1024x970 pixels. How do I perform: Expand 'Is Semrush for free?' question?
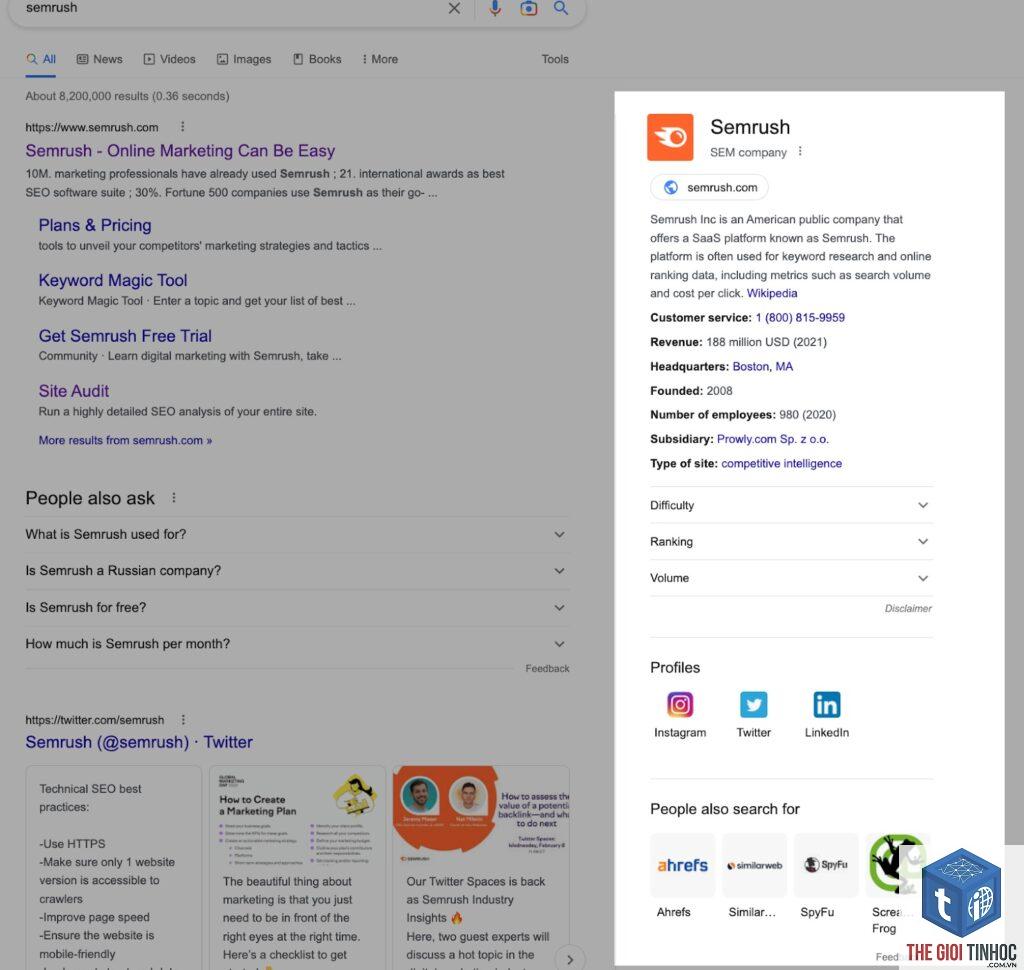[297, 607]
